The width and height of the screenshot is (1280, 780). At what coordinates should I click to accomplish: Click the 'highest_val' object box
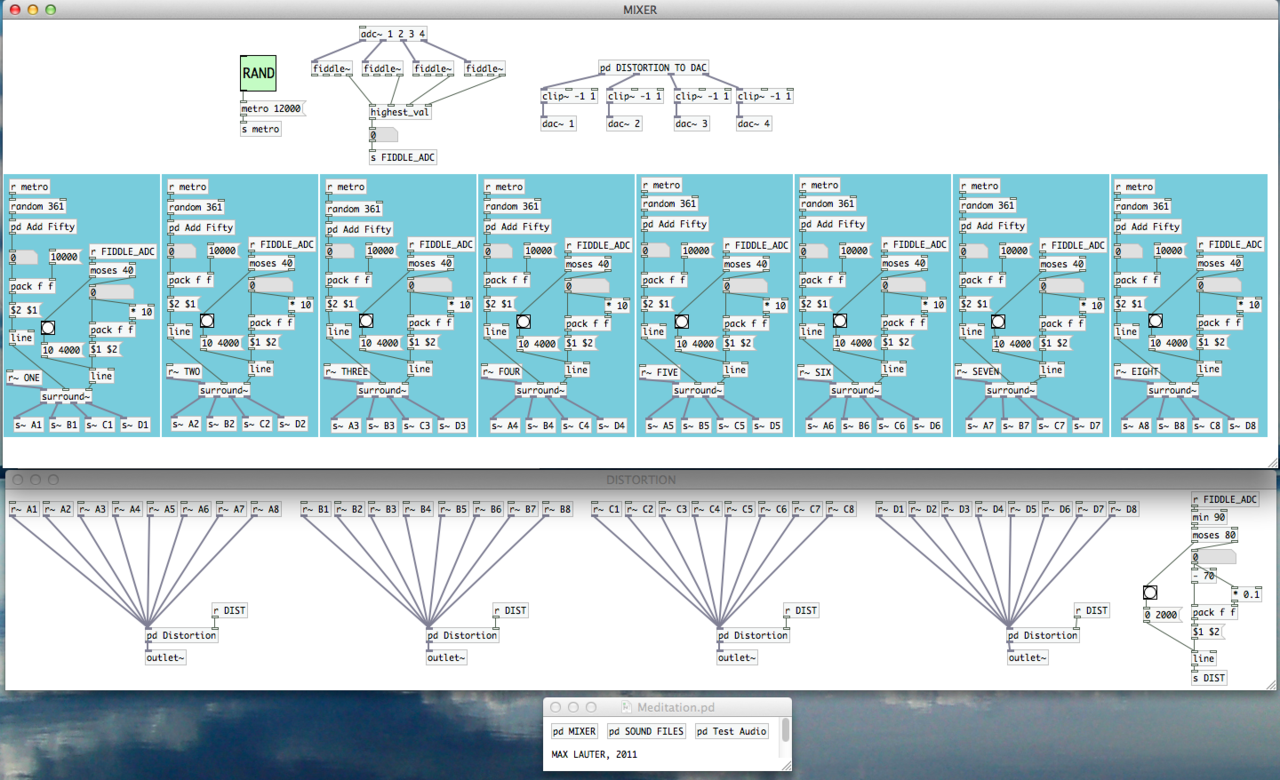click(400, 112)
